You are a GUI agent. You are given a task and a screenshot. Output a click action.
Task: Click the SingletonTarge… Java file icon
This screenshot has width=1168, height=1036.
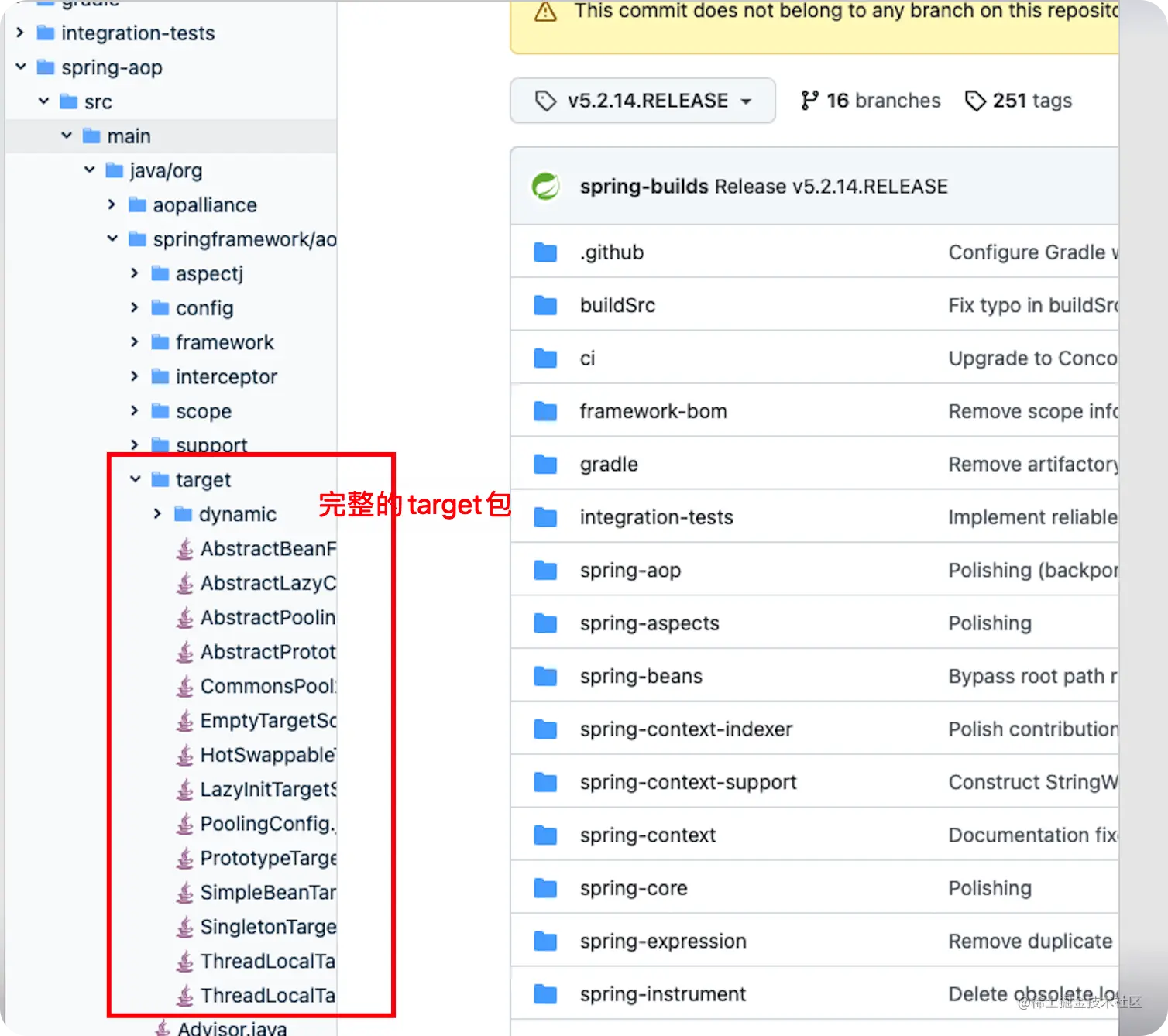click(184, 927)
